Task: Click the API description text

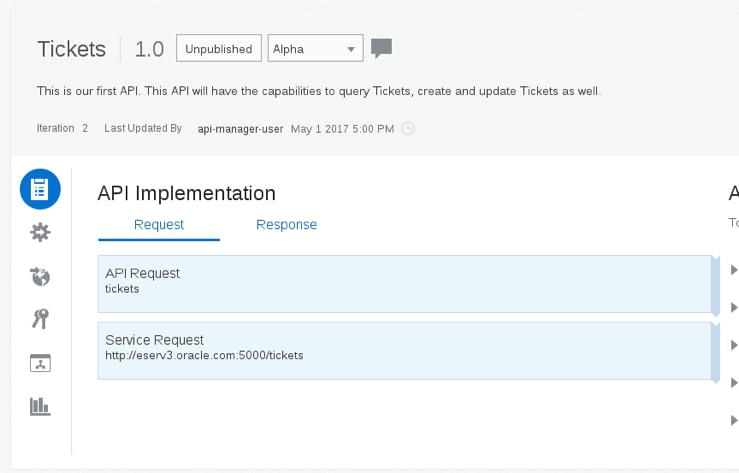Action: [x=319, y=91]
